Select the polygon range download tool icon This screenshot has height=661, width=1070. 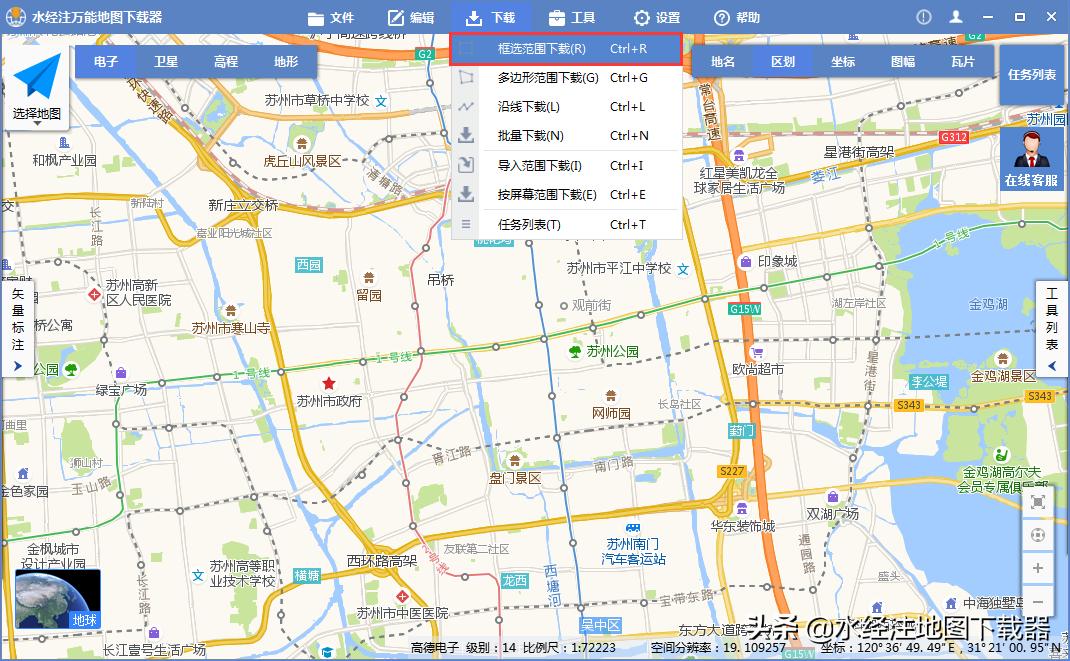pyautogui.click(x=466, y=75)
